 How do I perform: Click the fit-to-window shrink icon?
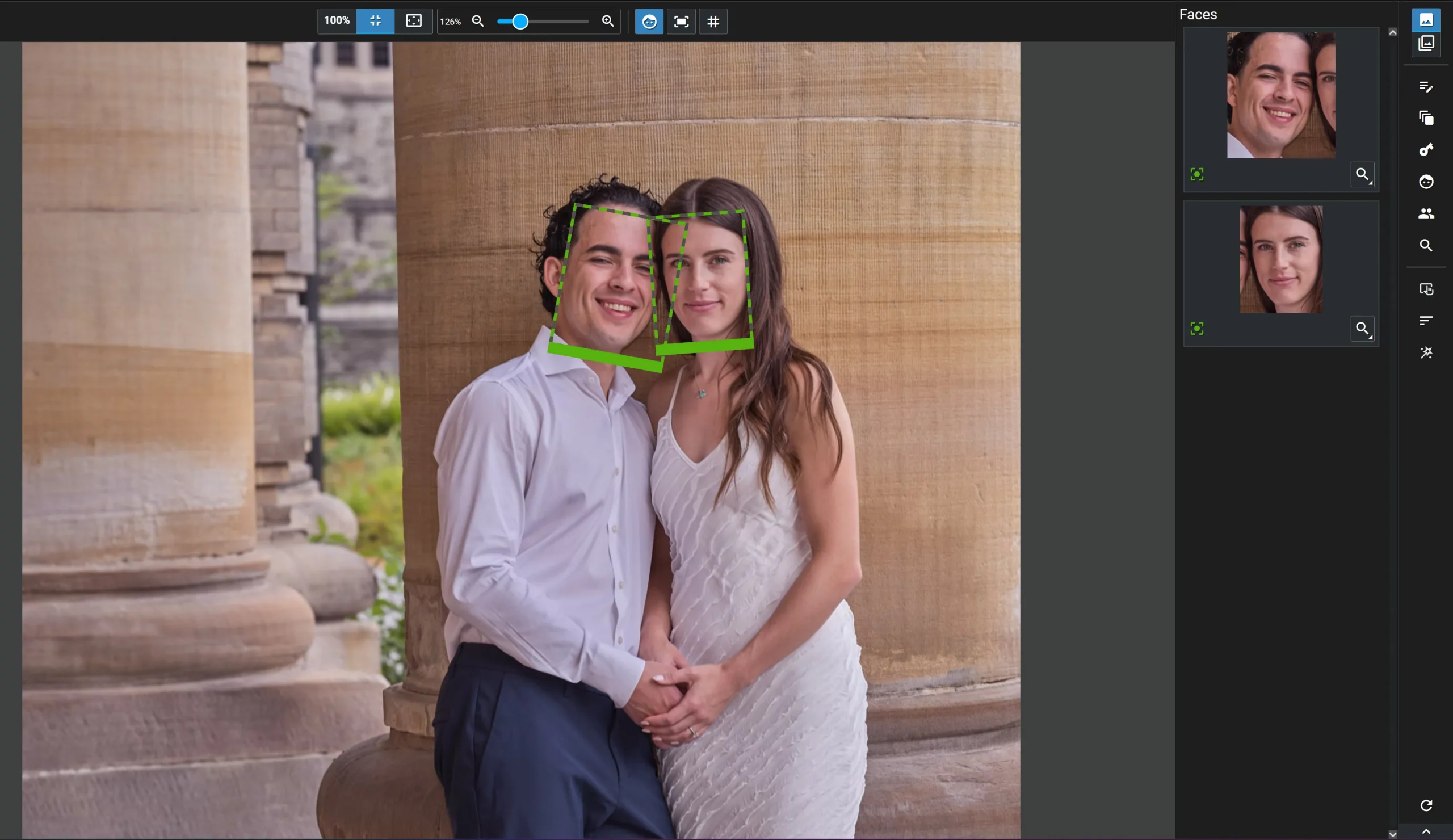(x=375, y=21)
